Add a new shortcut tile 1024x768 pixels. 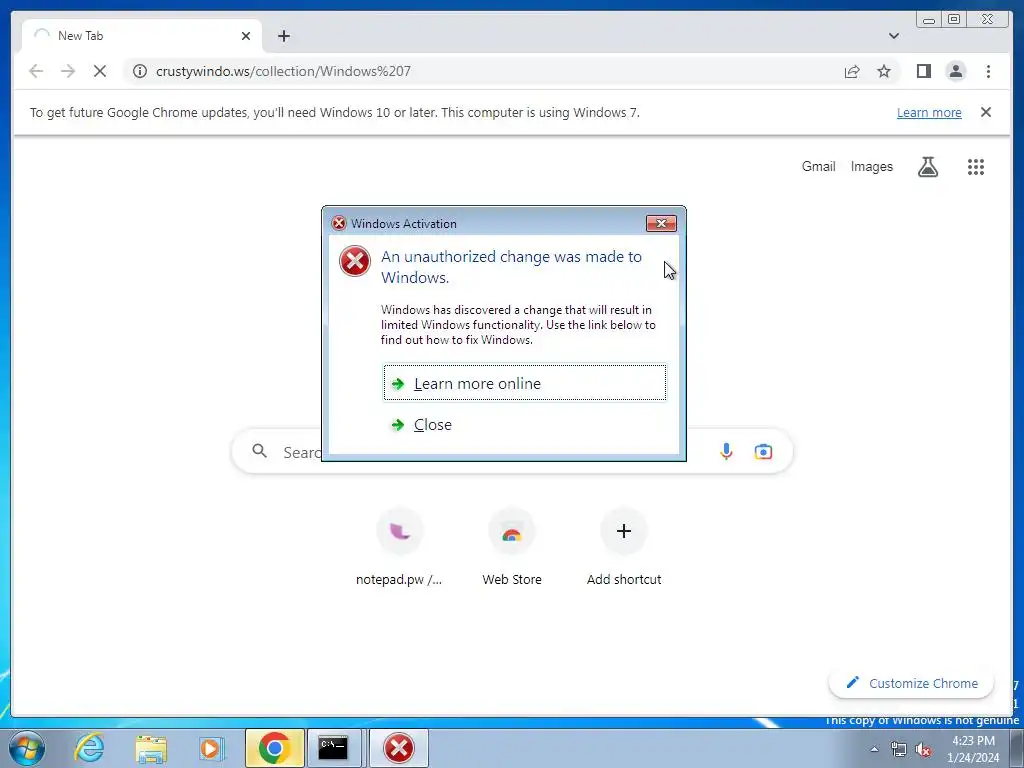[624, 547]
